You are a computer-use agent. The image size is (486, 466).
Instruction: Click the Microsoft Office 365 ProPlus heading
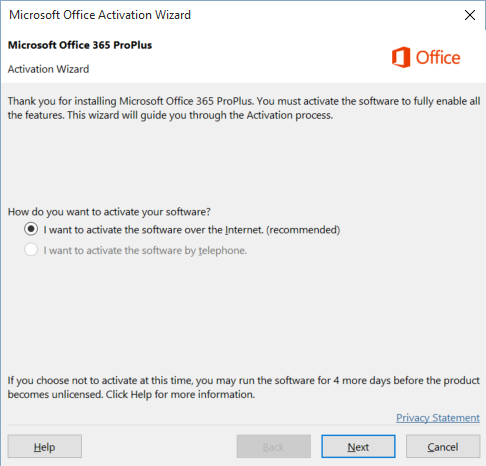pyautogui.click(x=80, y=45)
